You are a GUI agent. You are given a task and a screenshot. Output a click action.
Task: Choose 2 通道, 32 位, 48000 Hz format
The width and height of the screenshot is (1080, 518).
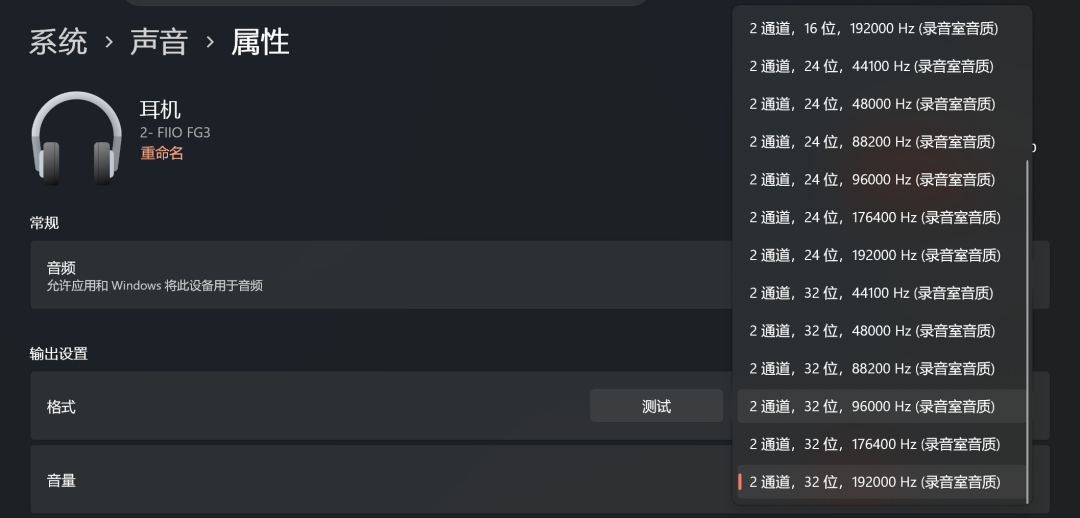point(882,331)
